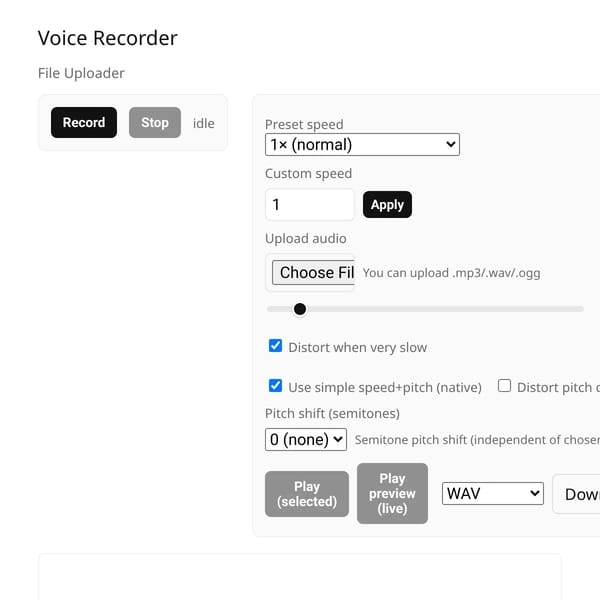Image resolution: width=600 pixels, height=600 pixels.
Task: Uncheck Use simple speed+pitch (native)
Action: point(276,386)
